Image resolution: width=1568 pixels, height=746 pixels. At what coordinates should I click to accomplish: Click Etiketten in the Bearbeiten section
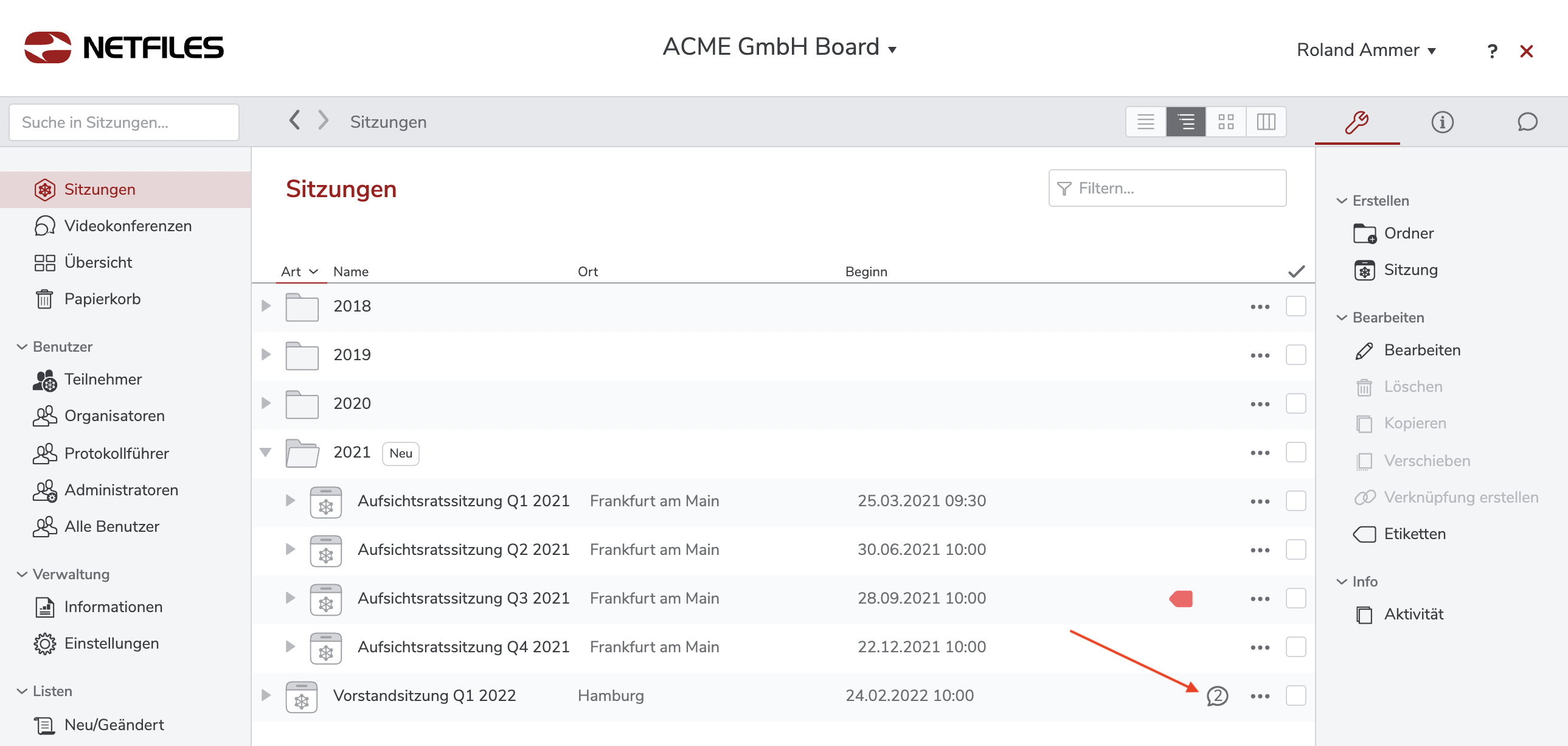(1414, 534)
